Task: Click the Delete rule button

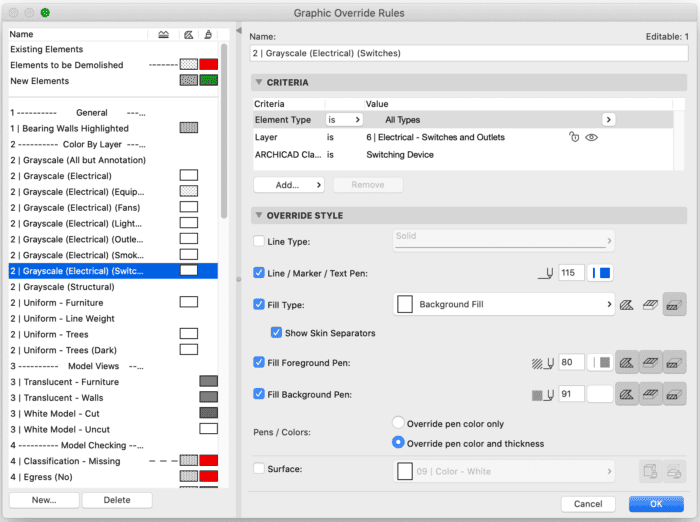Action: 117,500
